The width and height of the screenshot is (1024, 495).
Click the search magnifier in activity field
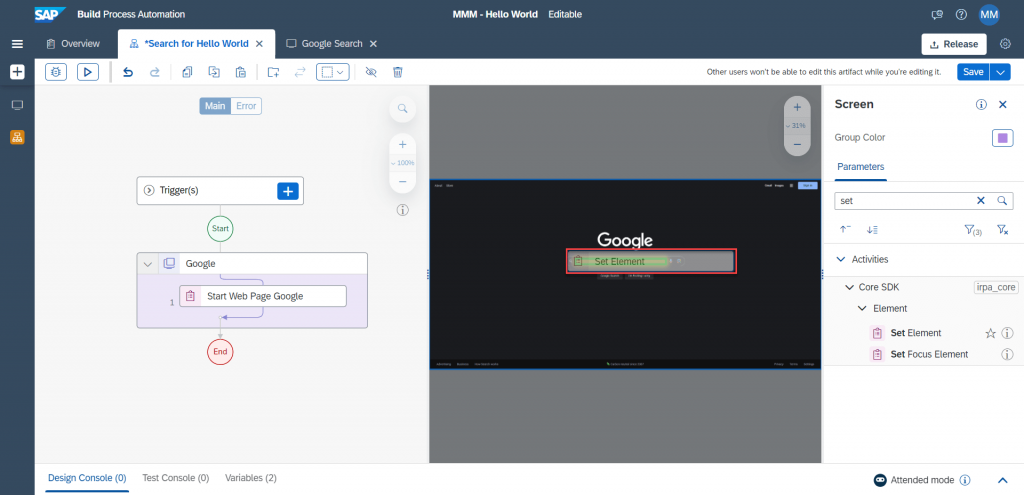pyautogui.click(x=1002, y=201)
